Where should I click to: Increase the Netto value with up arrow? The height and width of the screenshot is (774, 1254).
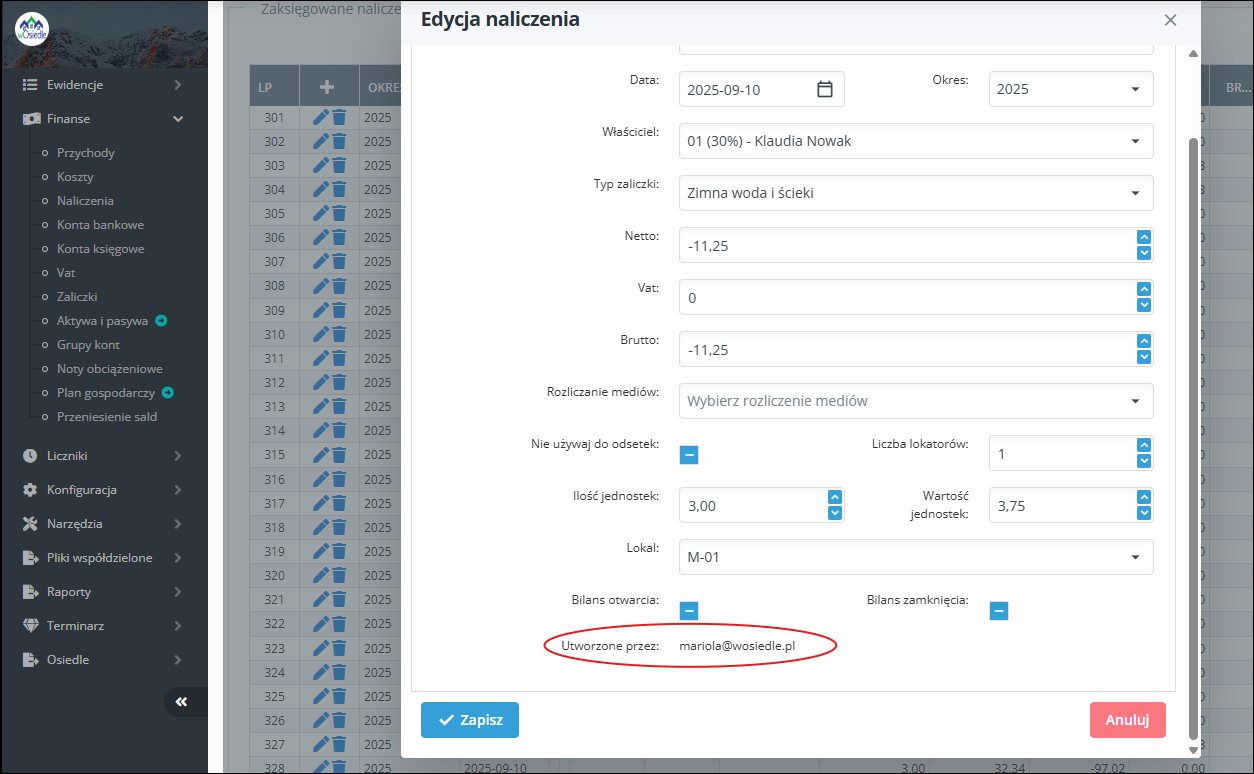(x=1144, y=237)
